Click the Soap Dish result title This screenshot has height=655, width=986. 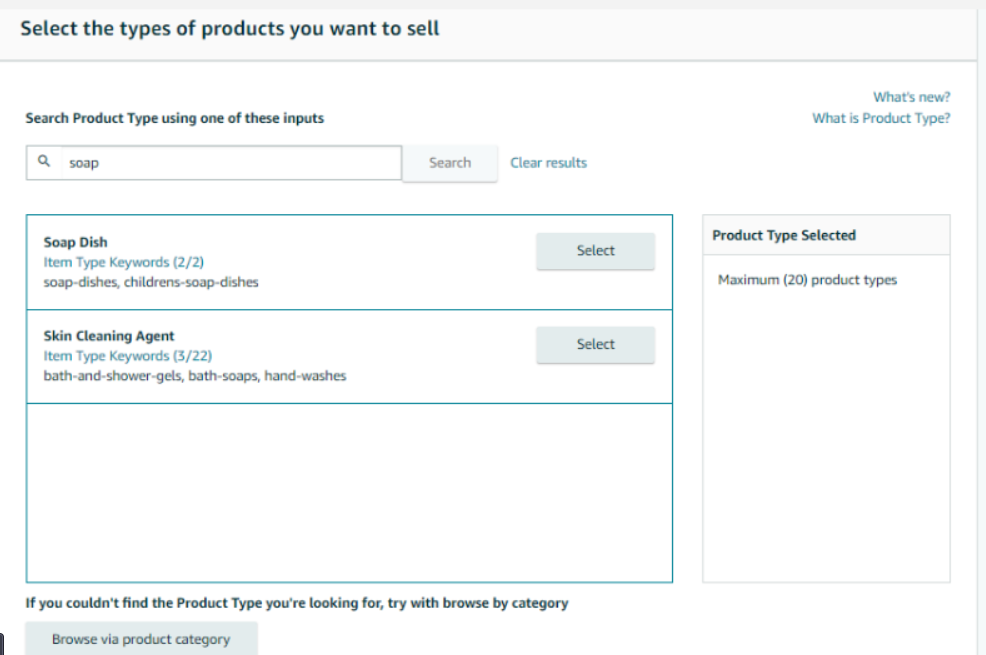click(75, 242)
